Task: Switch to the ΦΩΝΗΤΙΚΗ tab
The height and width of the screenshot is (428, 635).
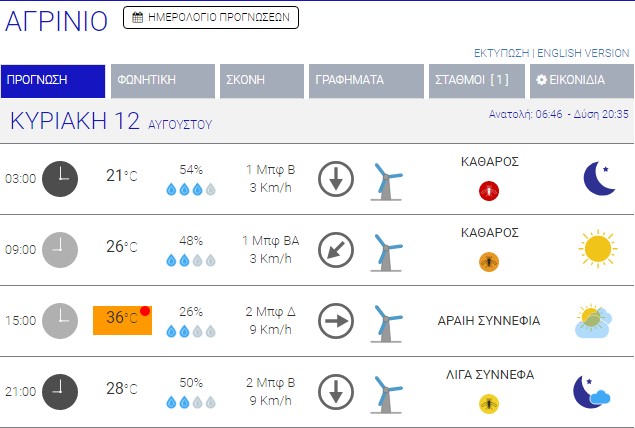Action: 162,81
